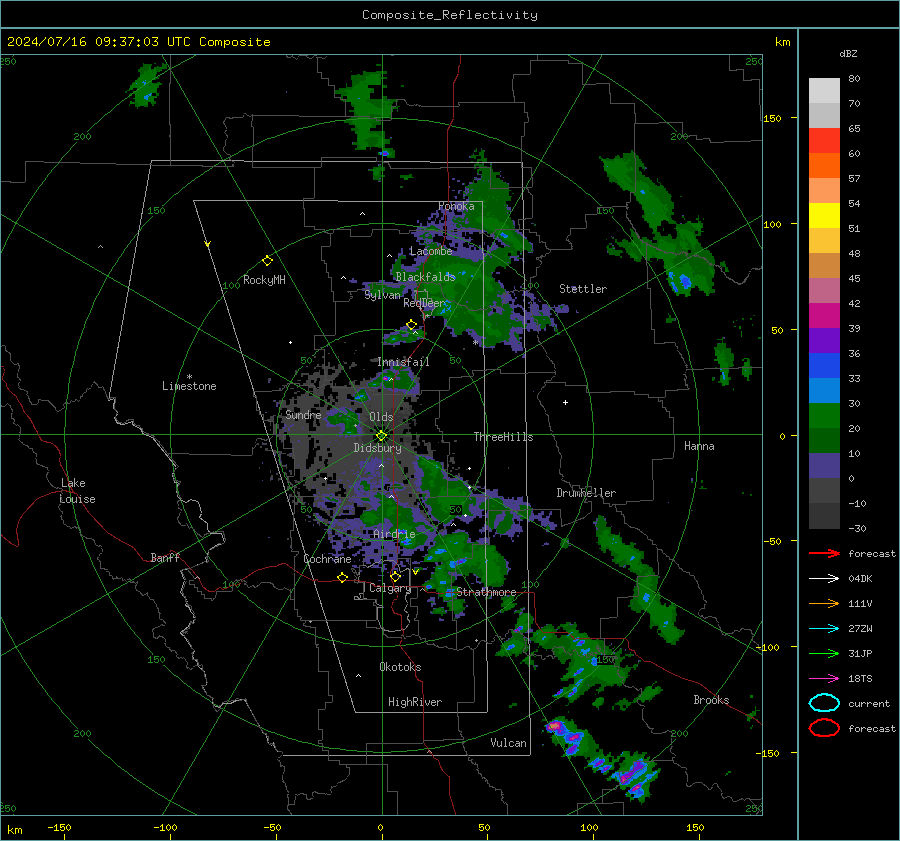This screenshot has height=841, width=900.
Task: Click the Olds label
Action: 381,417
